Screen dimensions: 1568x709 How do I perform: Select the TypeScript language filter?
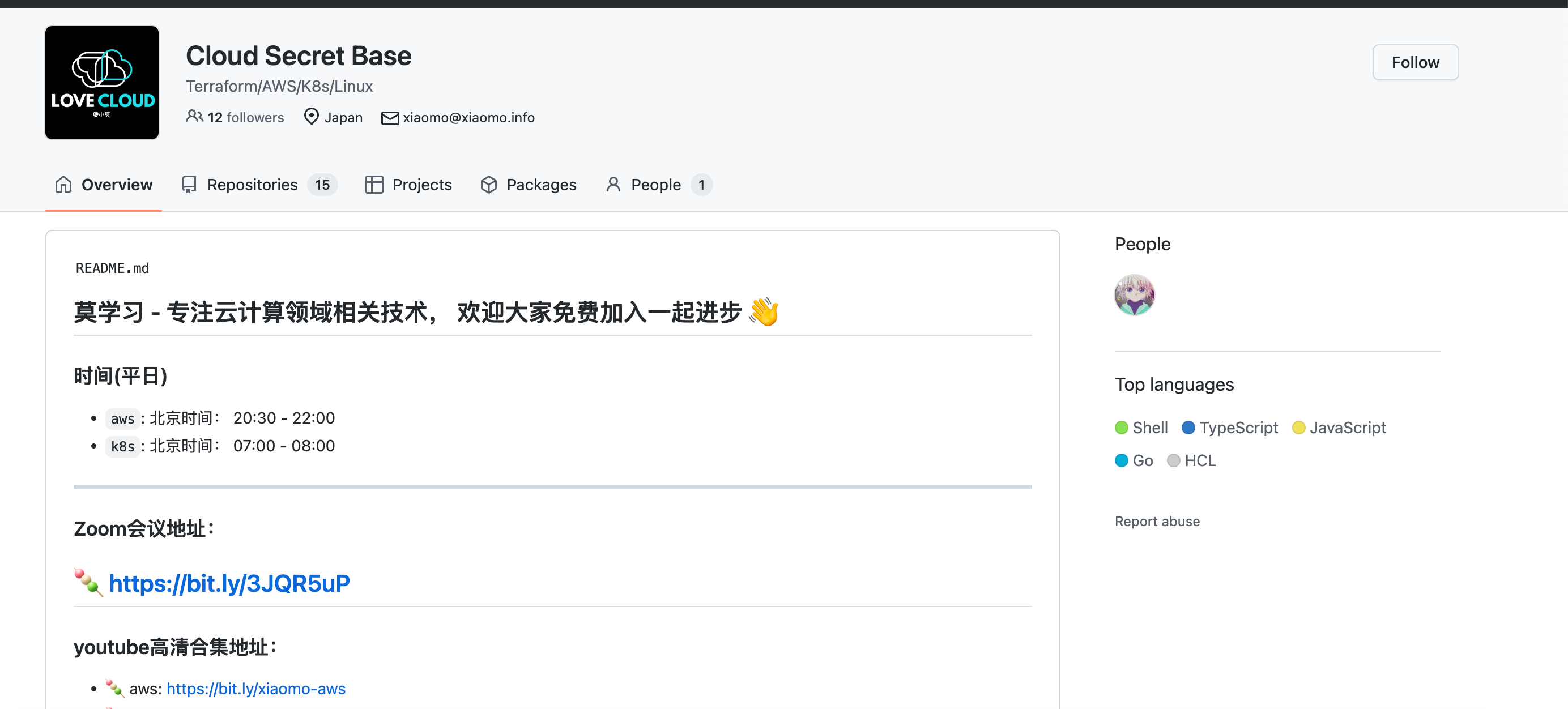(1238, 427)
